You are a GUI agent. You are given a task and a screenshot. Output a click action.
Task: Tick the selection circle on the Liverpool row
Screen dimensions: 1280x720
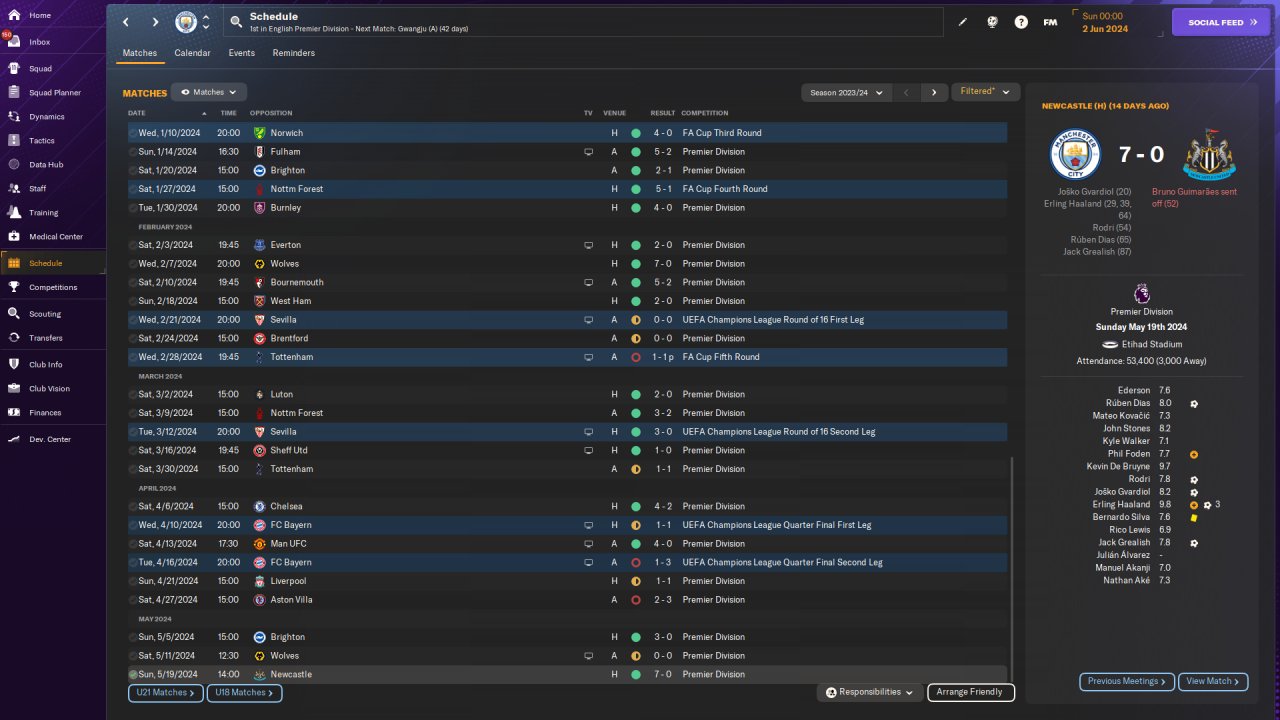click(x=133, y=581)
